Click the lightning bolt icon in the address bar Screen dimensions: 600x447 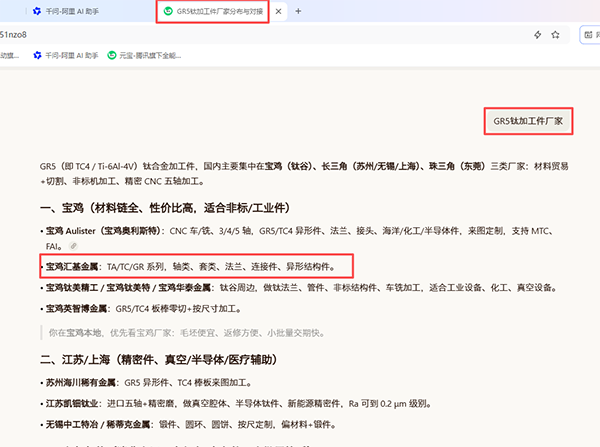pyautogui.click(x=538, y=35)
